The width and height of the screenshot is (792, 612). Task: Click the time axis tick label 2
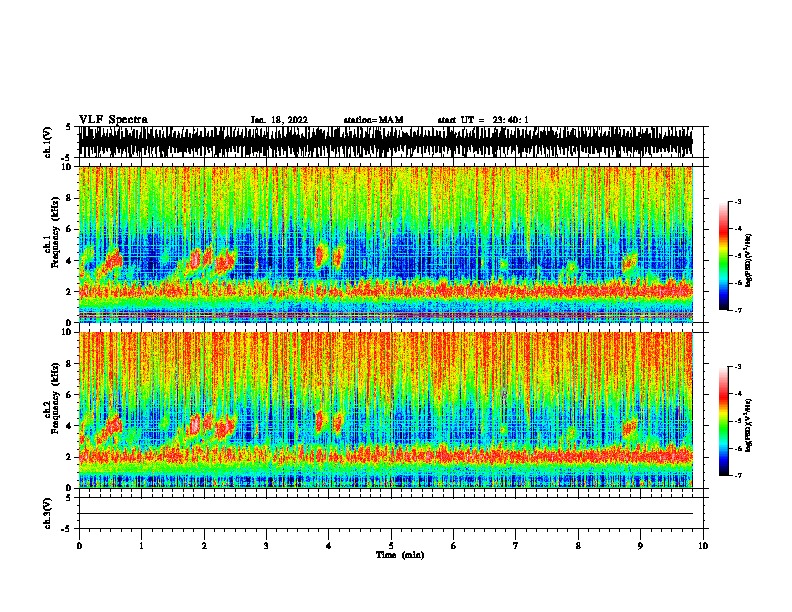pyautogui.click(x=204, y=546)
